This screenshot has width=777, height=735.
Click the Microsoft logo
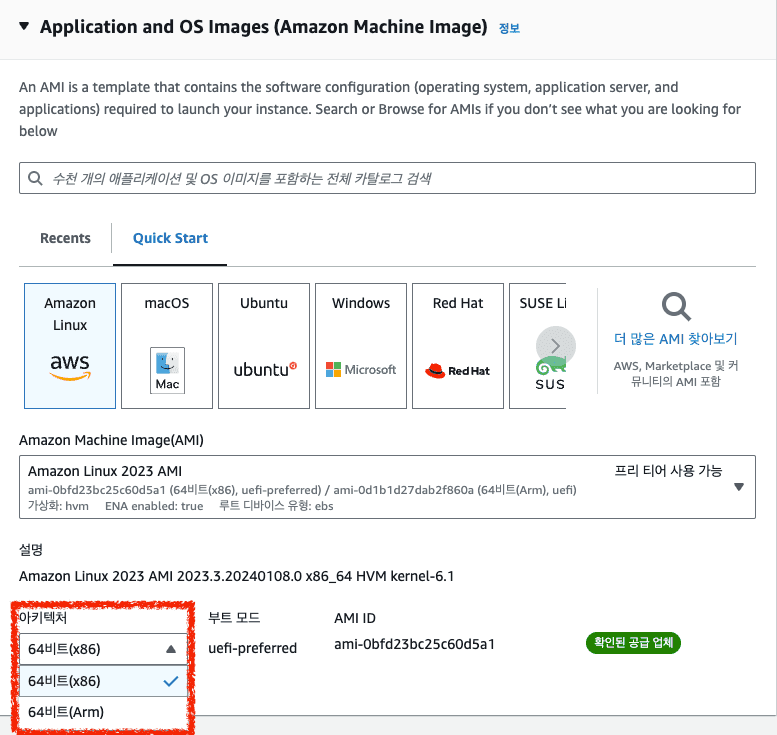[x=361, y=370]
